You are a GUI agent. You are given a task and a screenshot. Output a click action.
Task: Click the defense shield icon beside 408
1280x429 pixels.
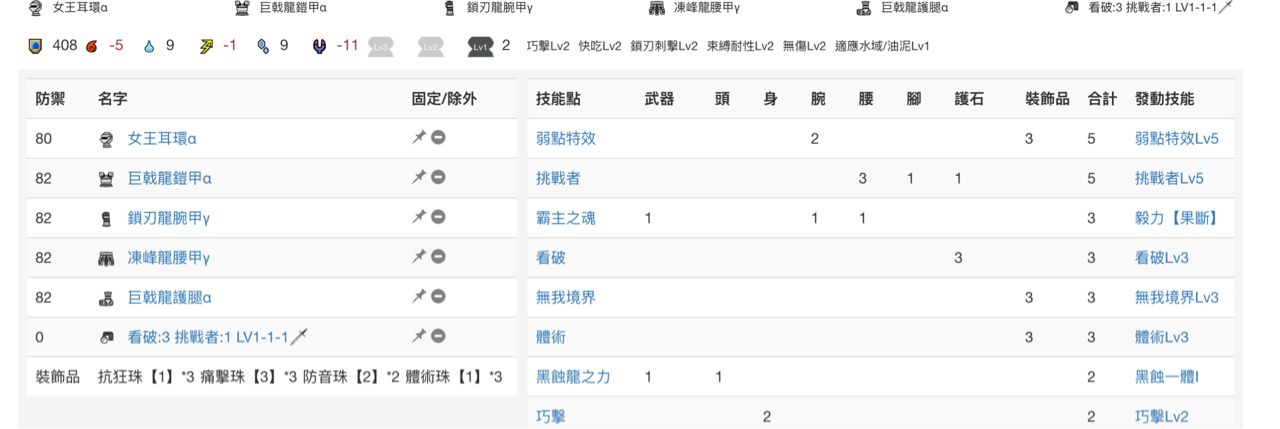coord(36,46)
